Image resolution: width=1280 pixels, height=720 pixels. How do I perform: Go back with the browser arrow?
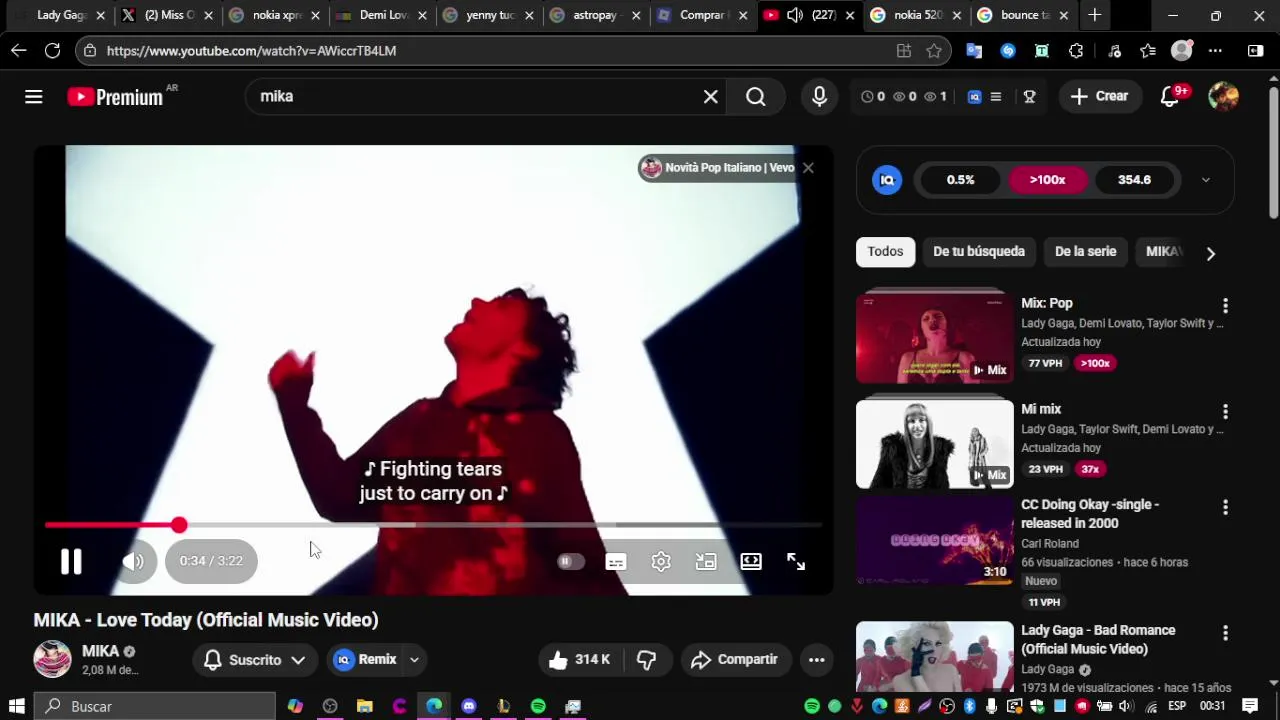pyautogui.click(x=19, y=51)
